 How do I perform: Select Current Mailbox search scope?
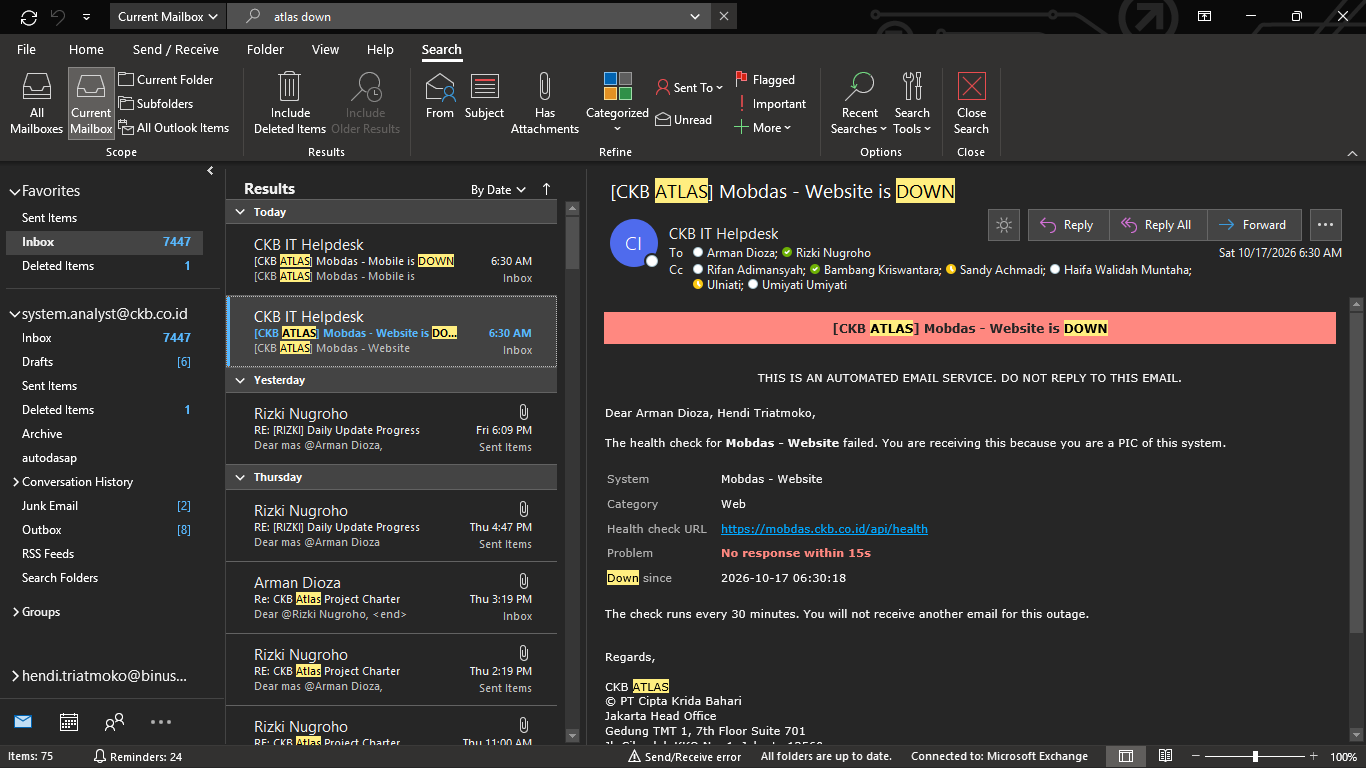point(91,103)
